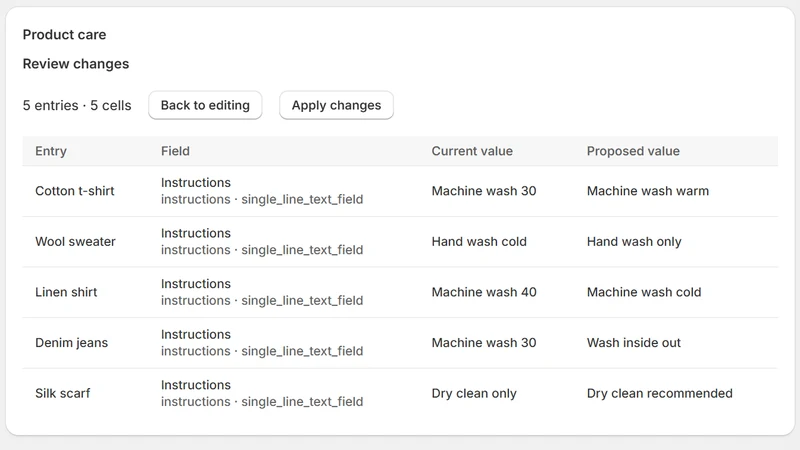800x450 pixels.
Task: Select the Silk scarf entry
Action: tap(62, 393)
